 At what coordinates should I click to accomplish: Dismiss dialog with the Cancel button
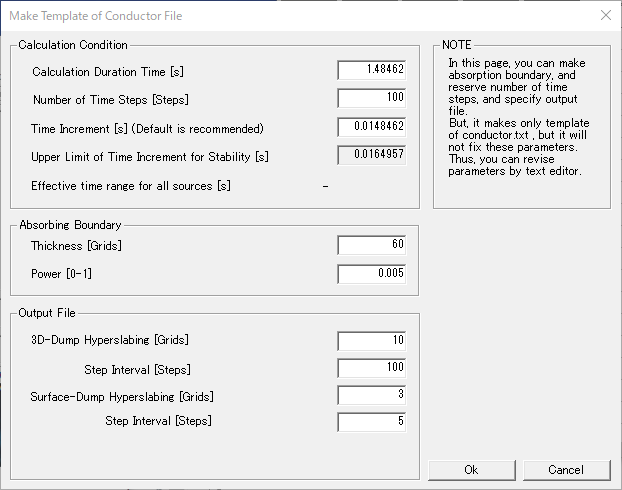coord(566,470)
